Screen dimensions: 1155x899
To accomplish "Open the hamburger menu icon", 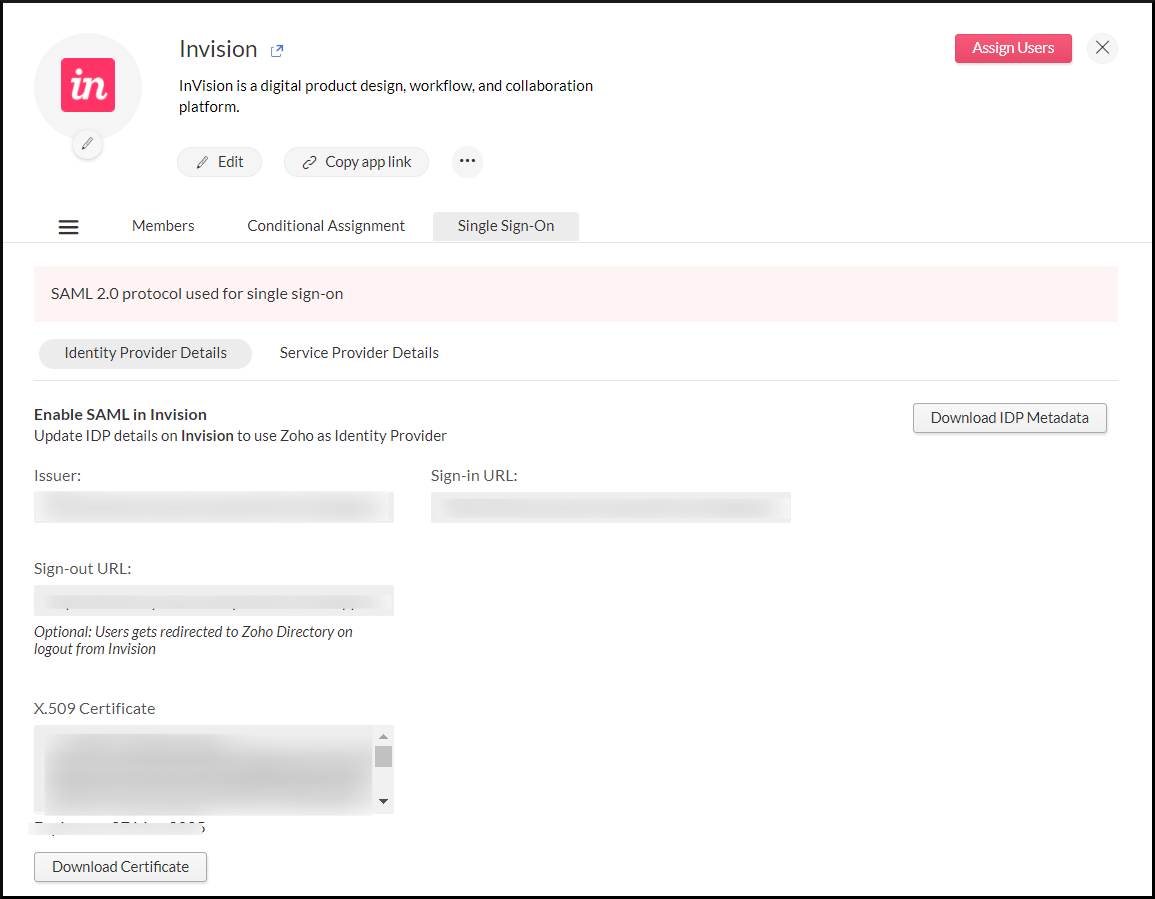I will click(69, 227).
